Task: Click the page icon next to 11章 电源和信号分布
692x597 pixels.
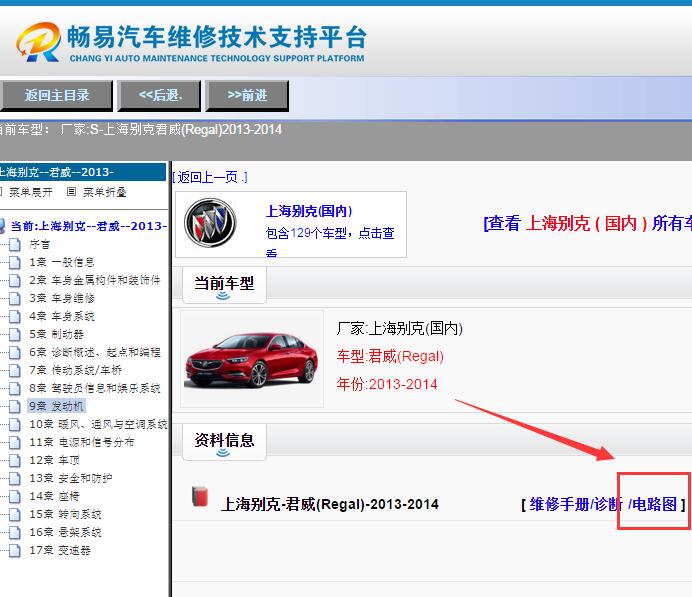Action: [x=15, y=442]
